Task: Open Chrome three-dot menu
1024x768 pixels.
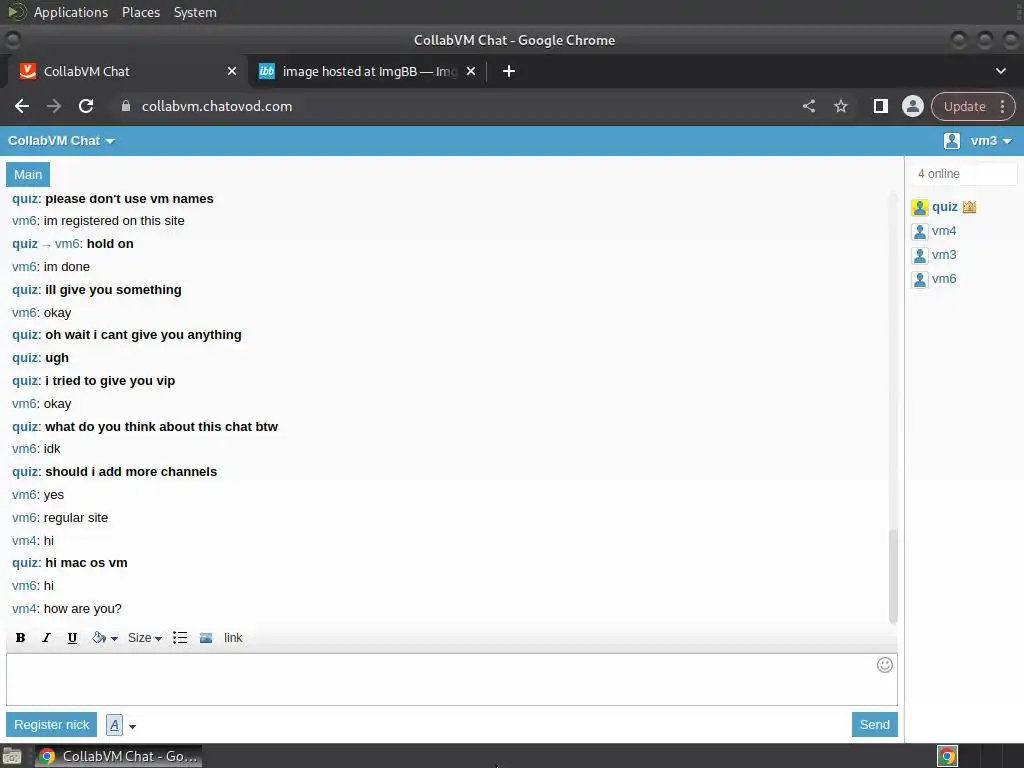Action: click(1002, 106)
